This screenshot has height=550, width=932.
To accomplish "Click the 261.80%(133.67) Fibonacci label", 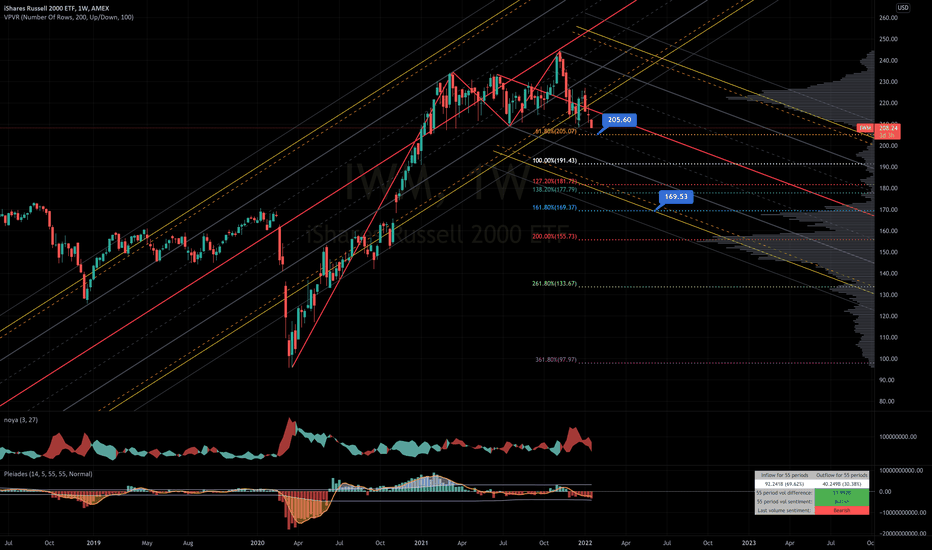I will click(x=555, y=284).
